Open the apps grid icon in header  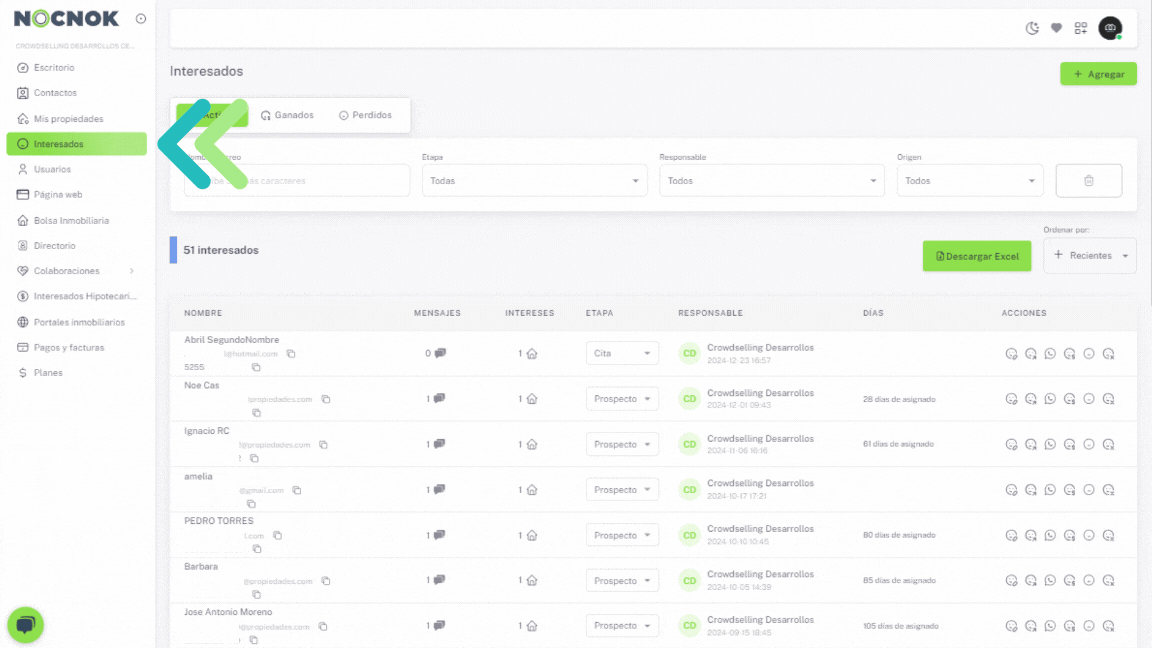(x=1081, y=28)
